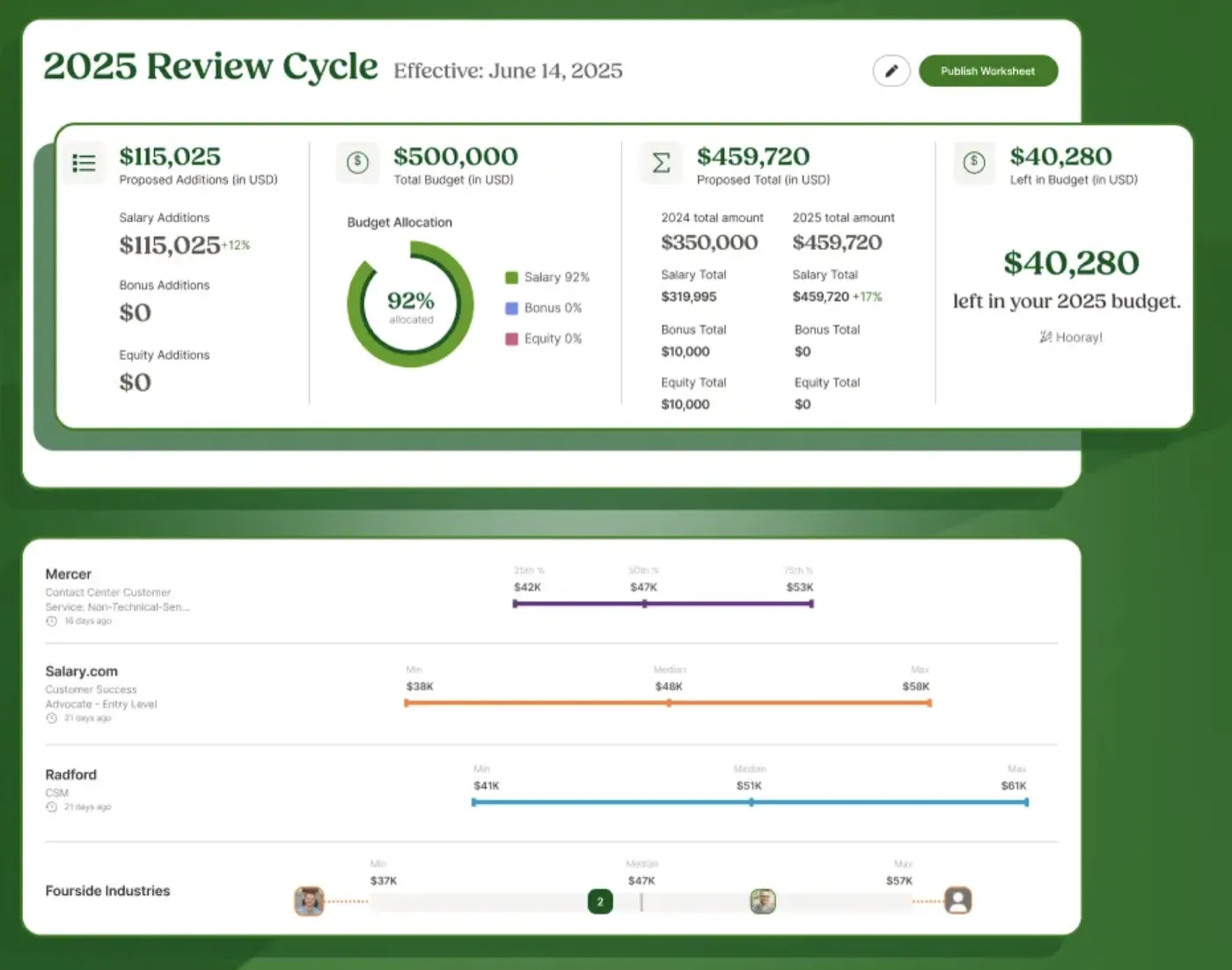
Task: Click the sigma icon beside Proposed Total
Action: [x=661, y=162]
